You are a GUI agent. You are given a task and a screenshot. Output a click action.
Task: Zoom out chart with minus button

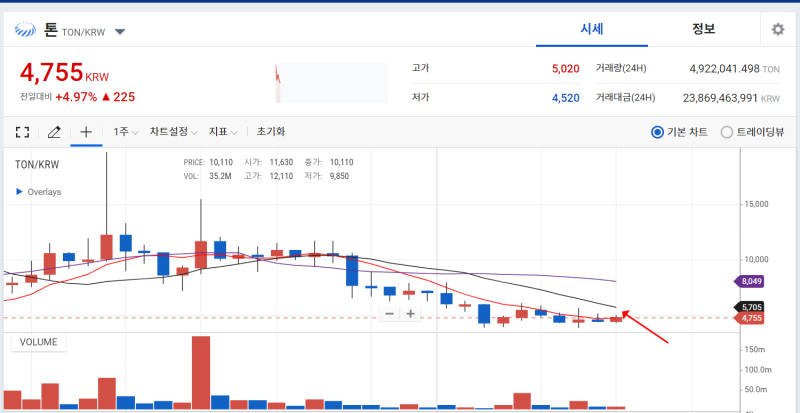click(390, 313)
